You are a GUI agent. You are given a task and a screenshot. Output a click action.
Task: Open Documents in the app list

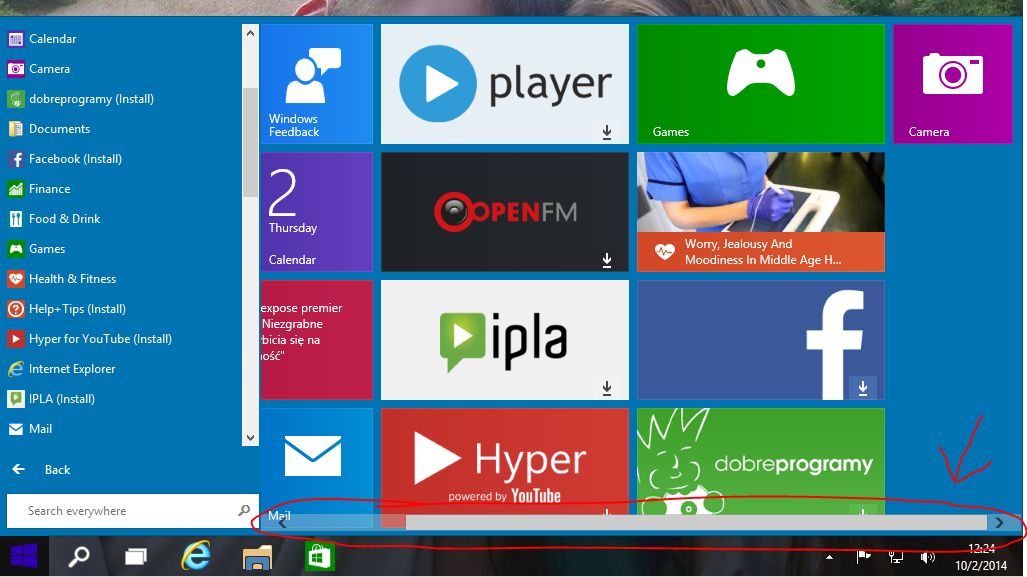pyautogui.click(x=49, y=129)
